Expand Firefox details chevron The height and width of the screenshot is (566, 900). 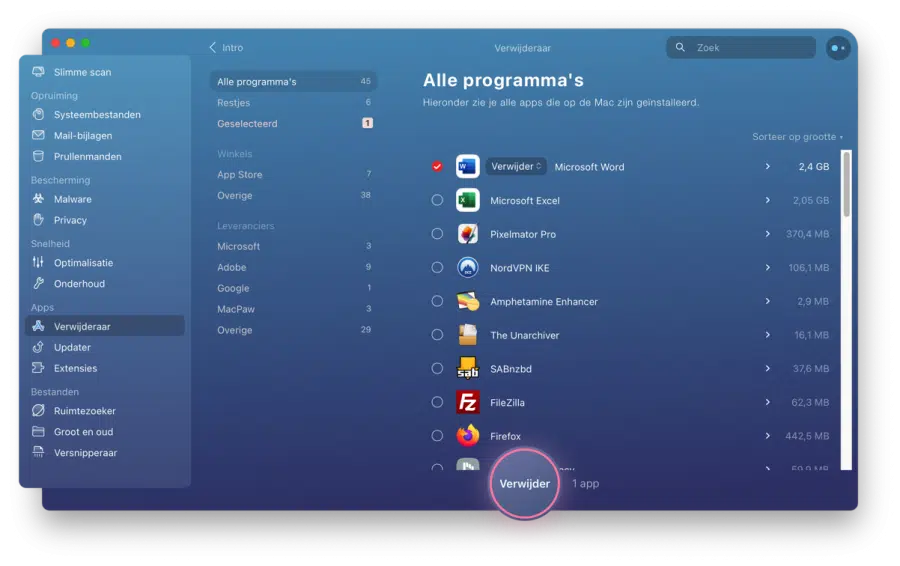767,436
